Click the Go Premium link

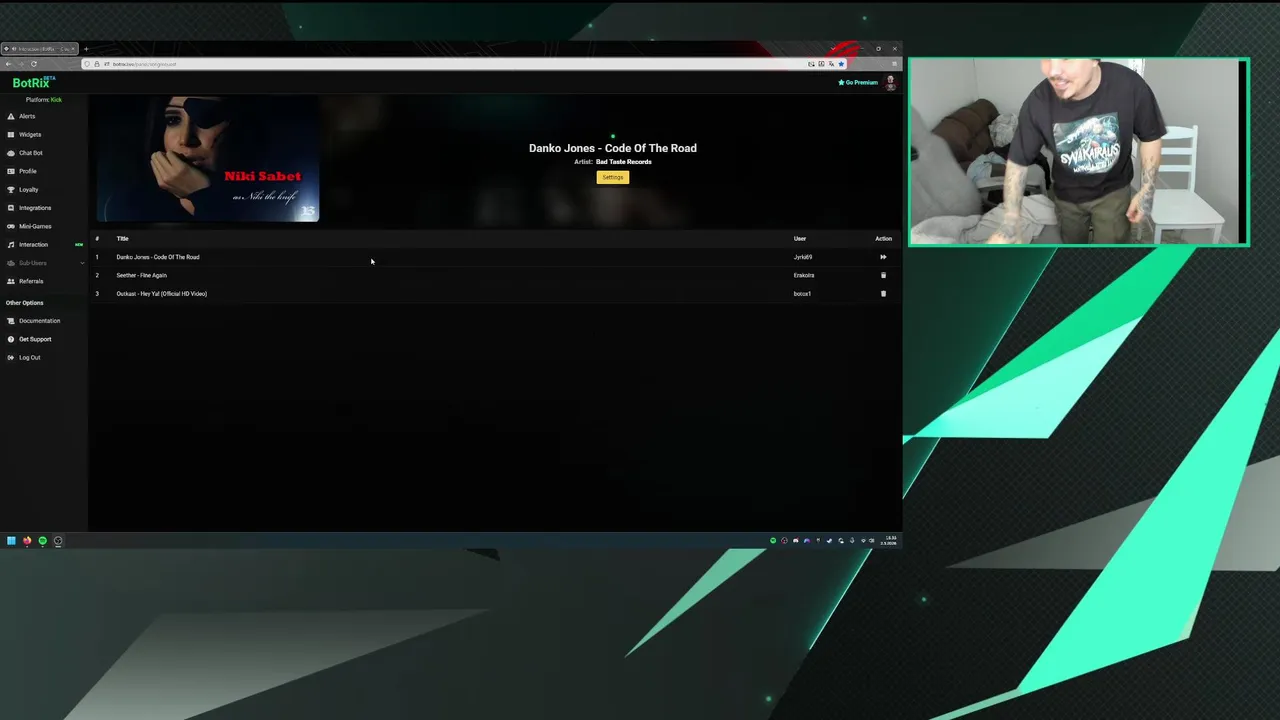858,82
